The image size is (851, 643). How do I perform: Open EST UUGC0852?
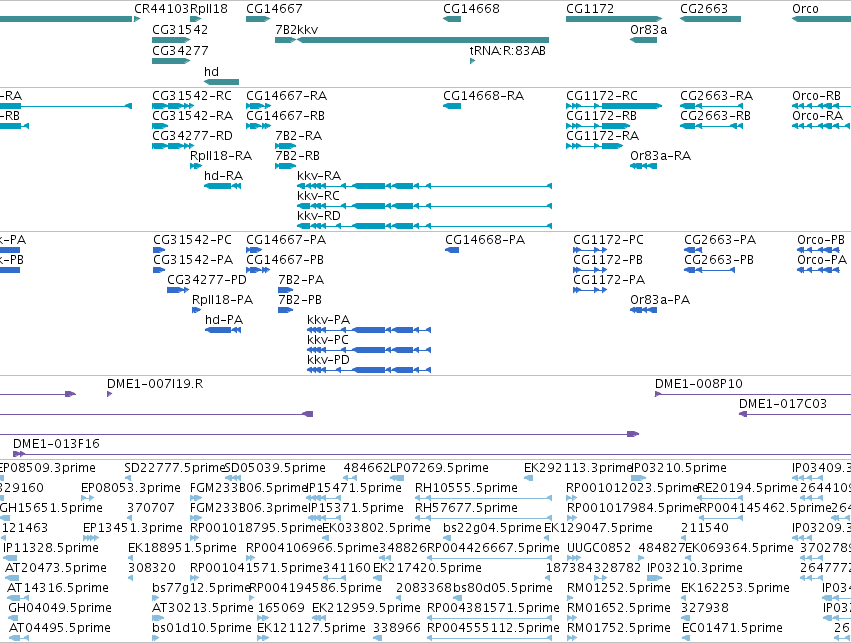coord(599,548)
